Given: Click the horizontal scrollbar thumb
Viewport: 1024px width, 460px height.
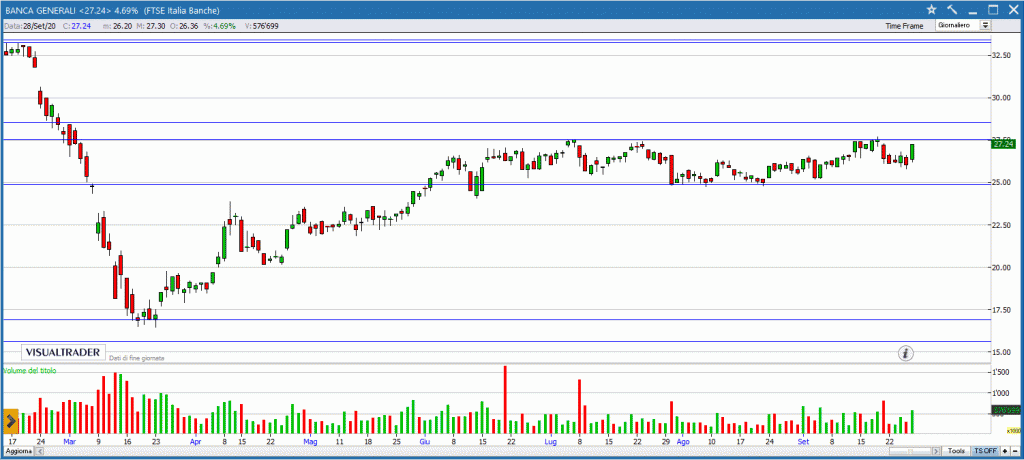Looking at the screenshot, I should click(911, 451).
